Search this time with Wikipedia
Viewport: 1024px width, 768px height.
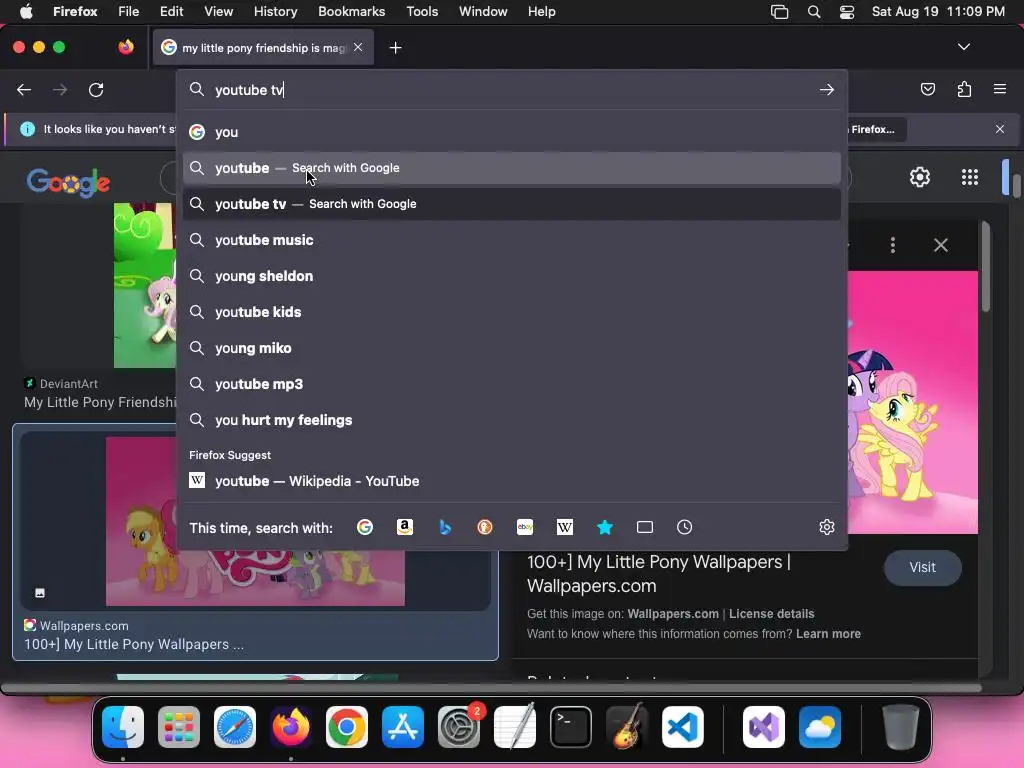coord(565,527)
